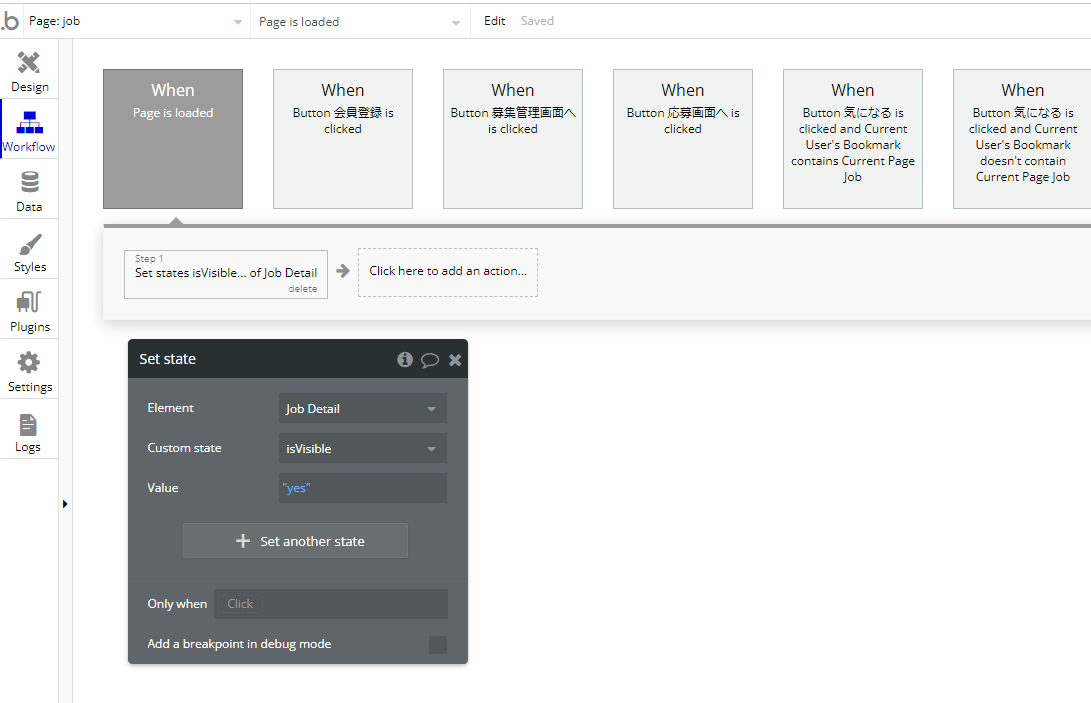Close the Set state panel
1091x703 pixels.
(455, 360)
